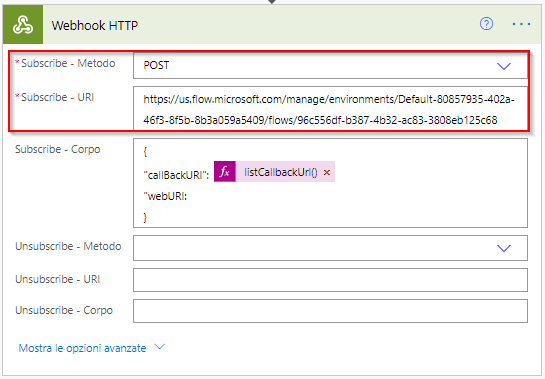
Task: Click the Unsubscribe - Corpo label
Action: tap(64, 310)
